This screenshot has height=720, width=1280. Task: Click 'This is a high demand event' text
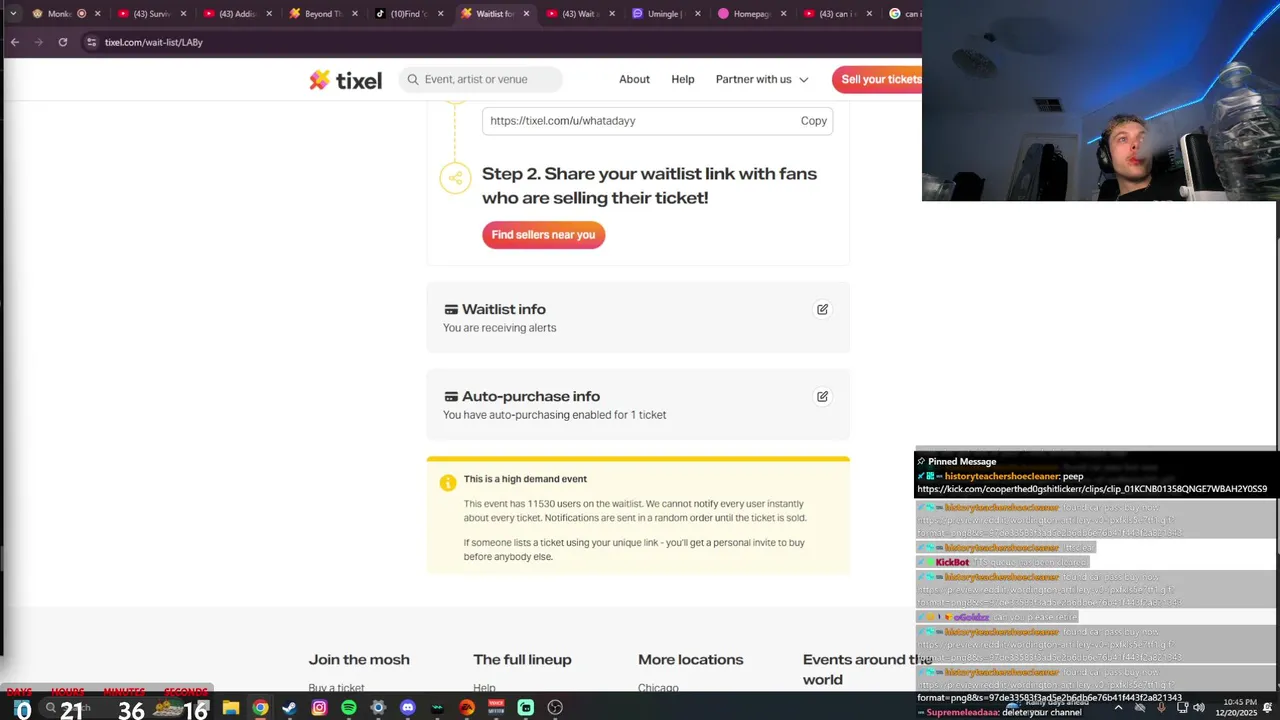525,479
